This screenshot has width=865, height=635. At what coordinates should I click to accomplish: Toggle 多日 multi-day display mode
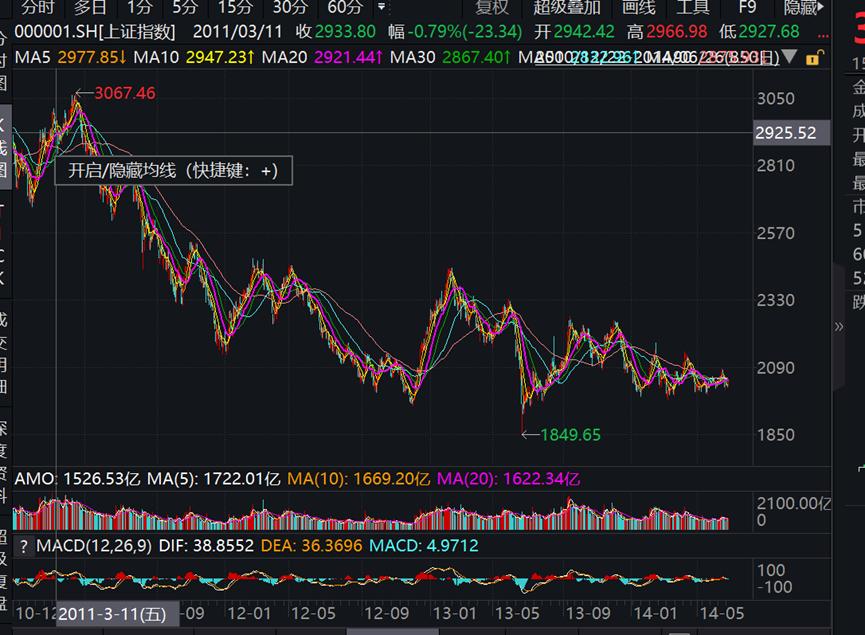88,8
